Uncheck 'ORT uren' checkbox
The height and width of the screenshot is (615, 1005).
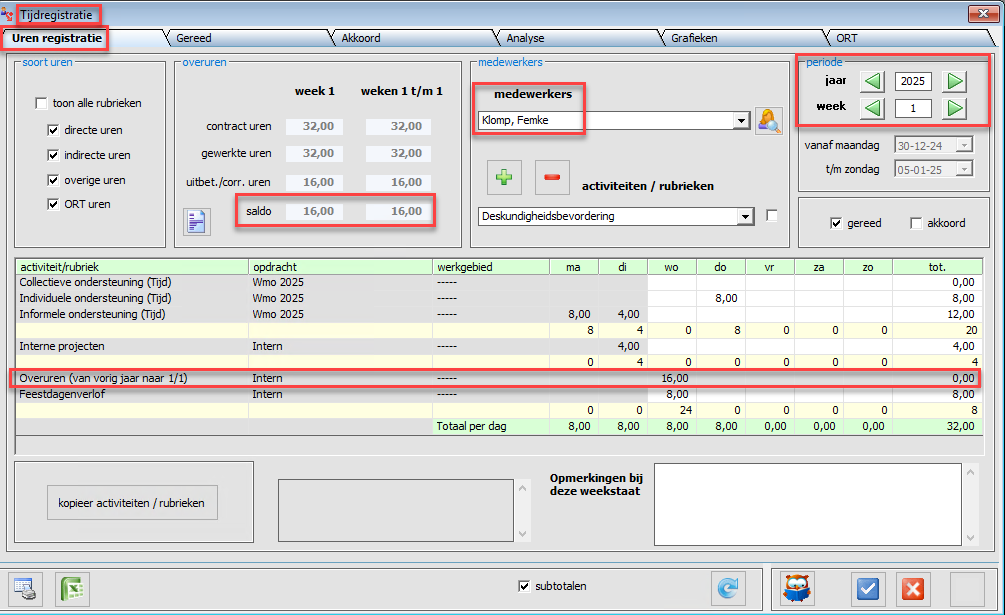coord(53,204)
